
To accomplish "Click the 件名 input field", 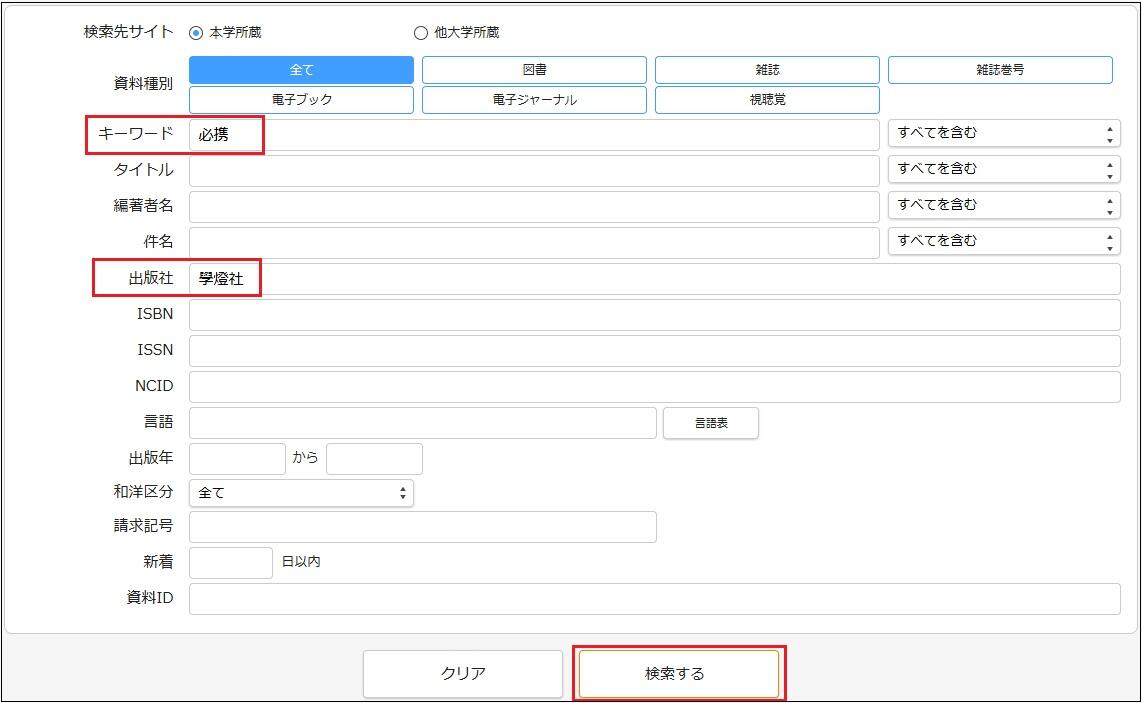I will point(534,243).
